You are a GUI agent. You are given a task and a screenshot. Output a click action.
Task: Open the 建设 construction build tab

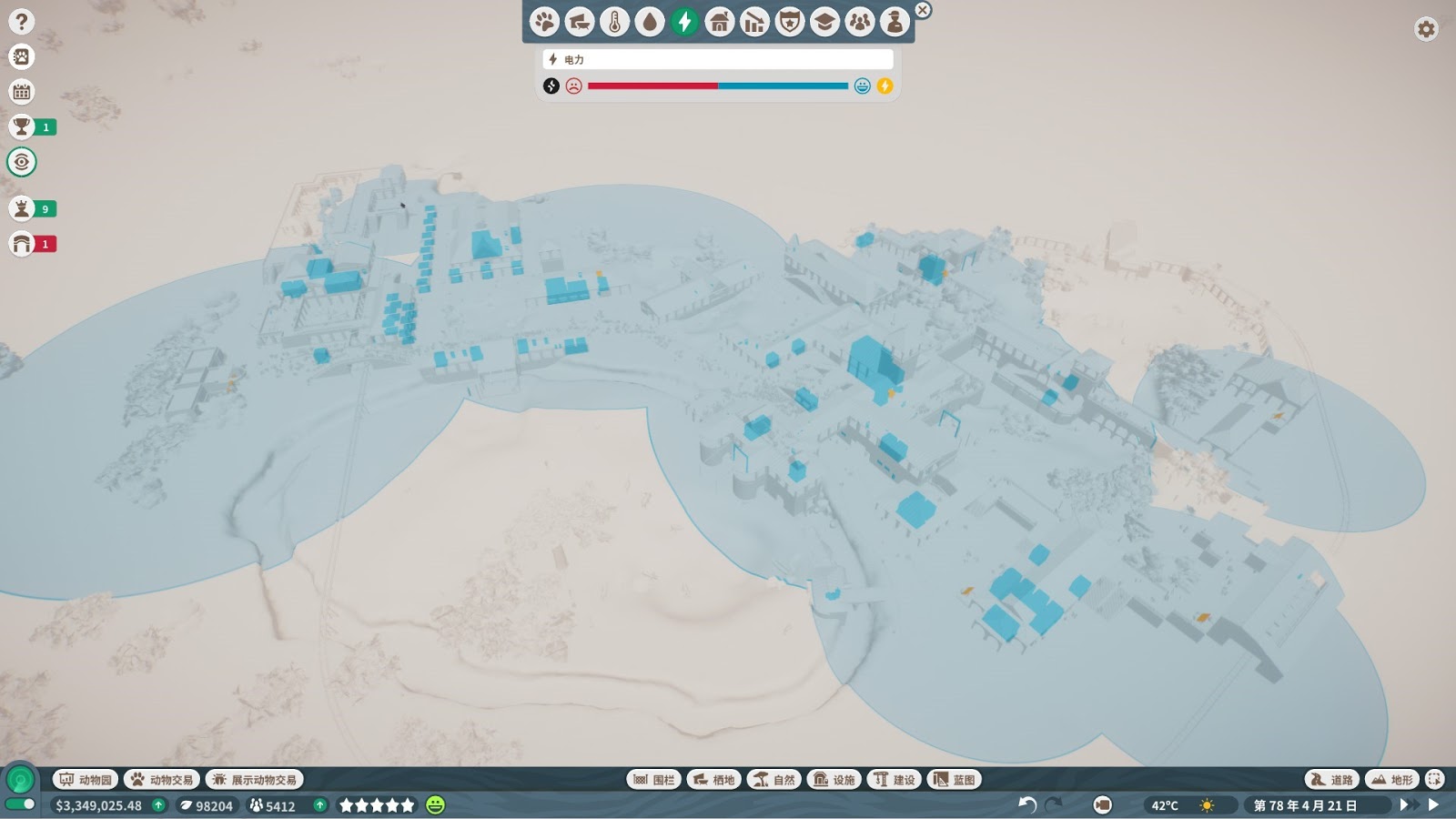894,780
